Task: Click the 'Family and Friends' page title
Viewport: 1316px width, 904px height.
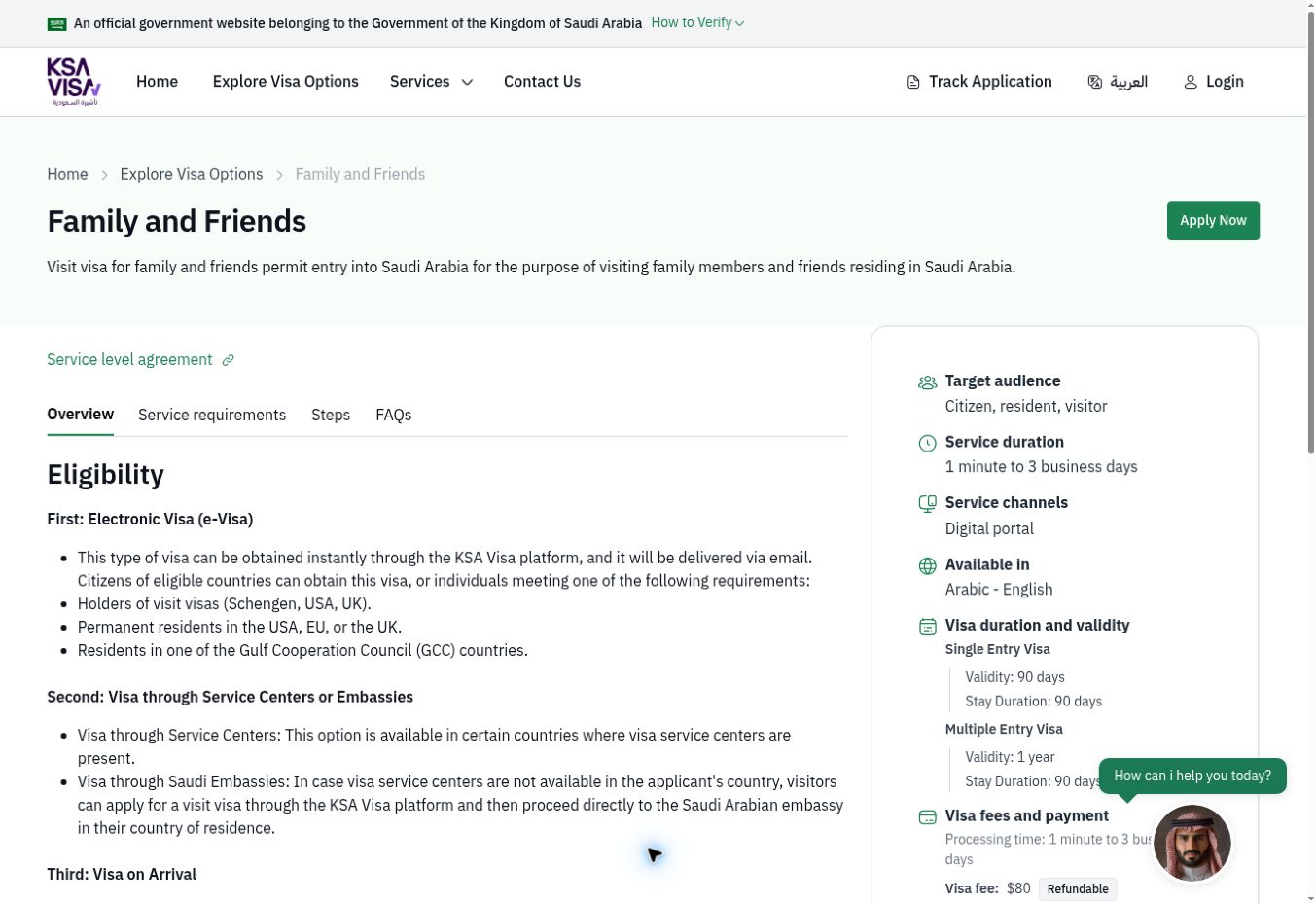Action: pos(177,221)
